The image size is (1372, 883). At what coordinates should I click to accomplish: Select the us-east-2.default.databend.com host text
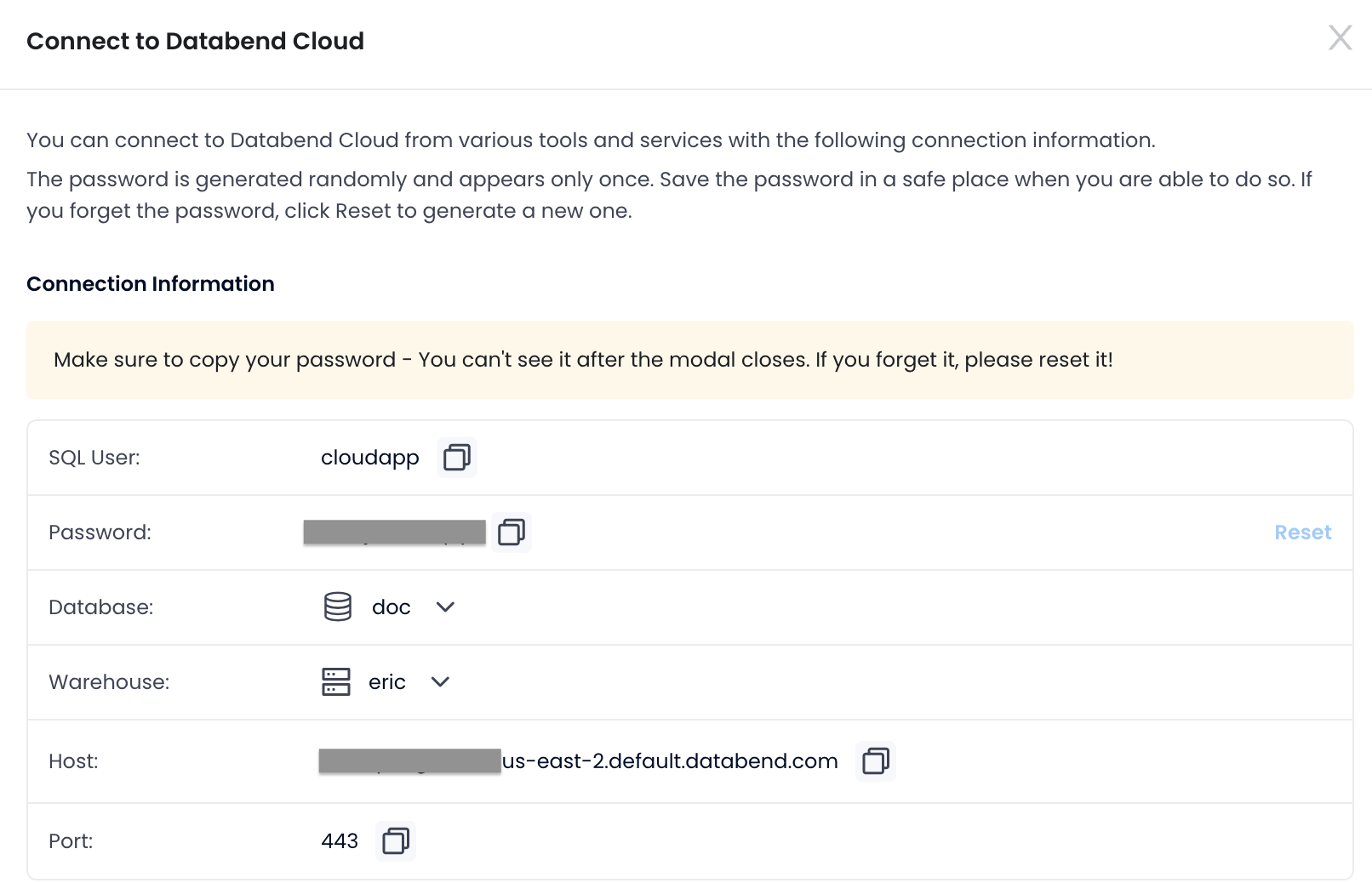click(670, 761)
